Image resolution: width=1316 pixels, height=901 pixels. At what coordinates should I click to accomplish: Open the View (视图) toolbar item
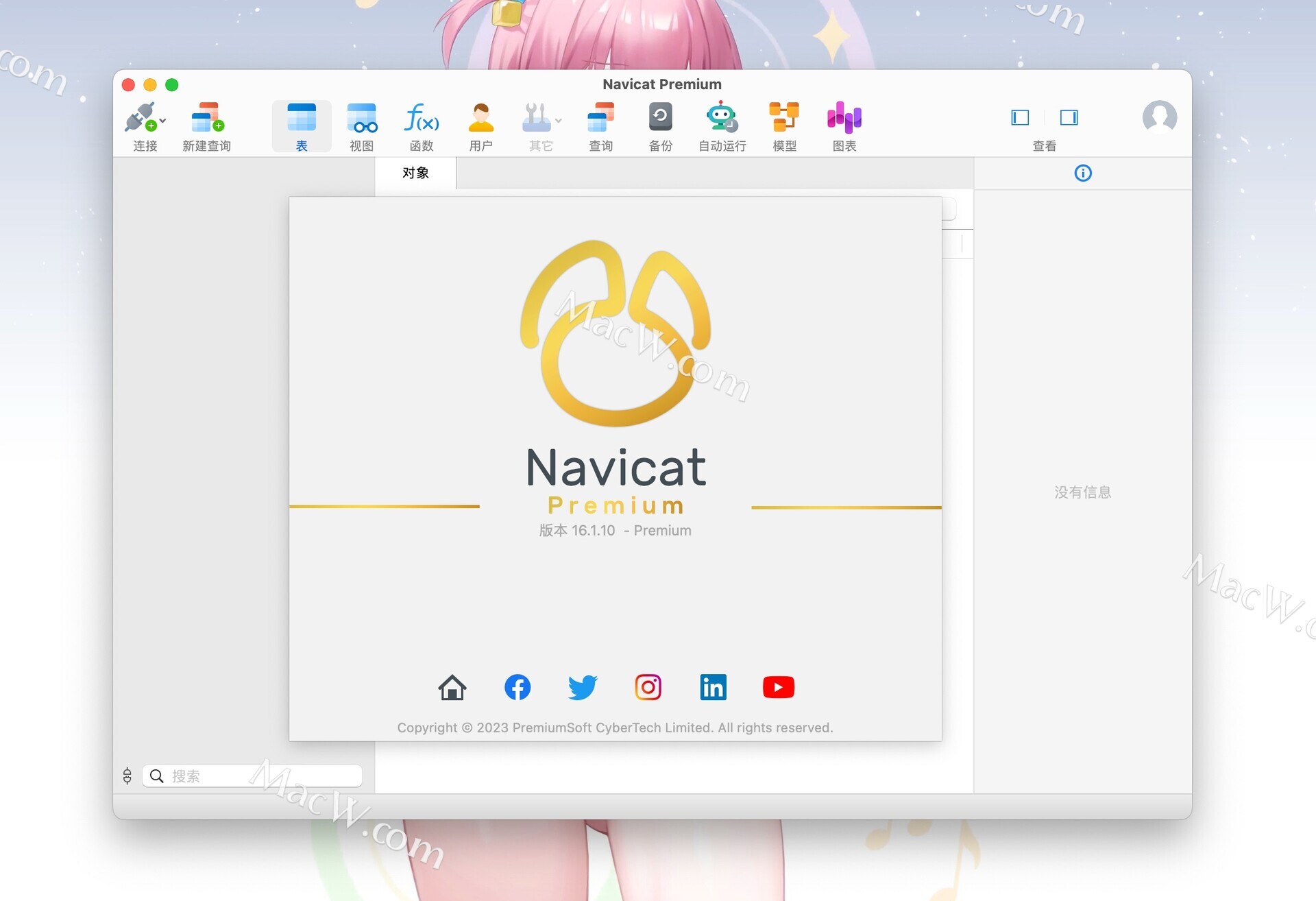[361, 126]
